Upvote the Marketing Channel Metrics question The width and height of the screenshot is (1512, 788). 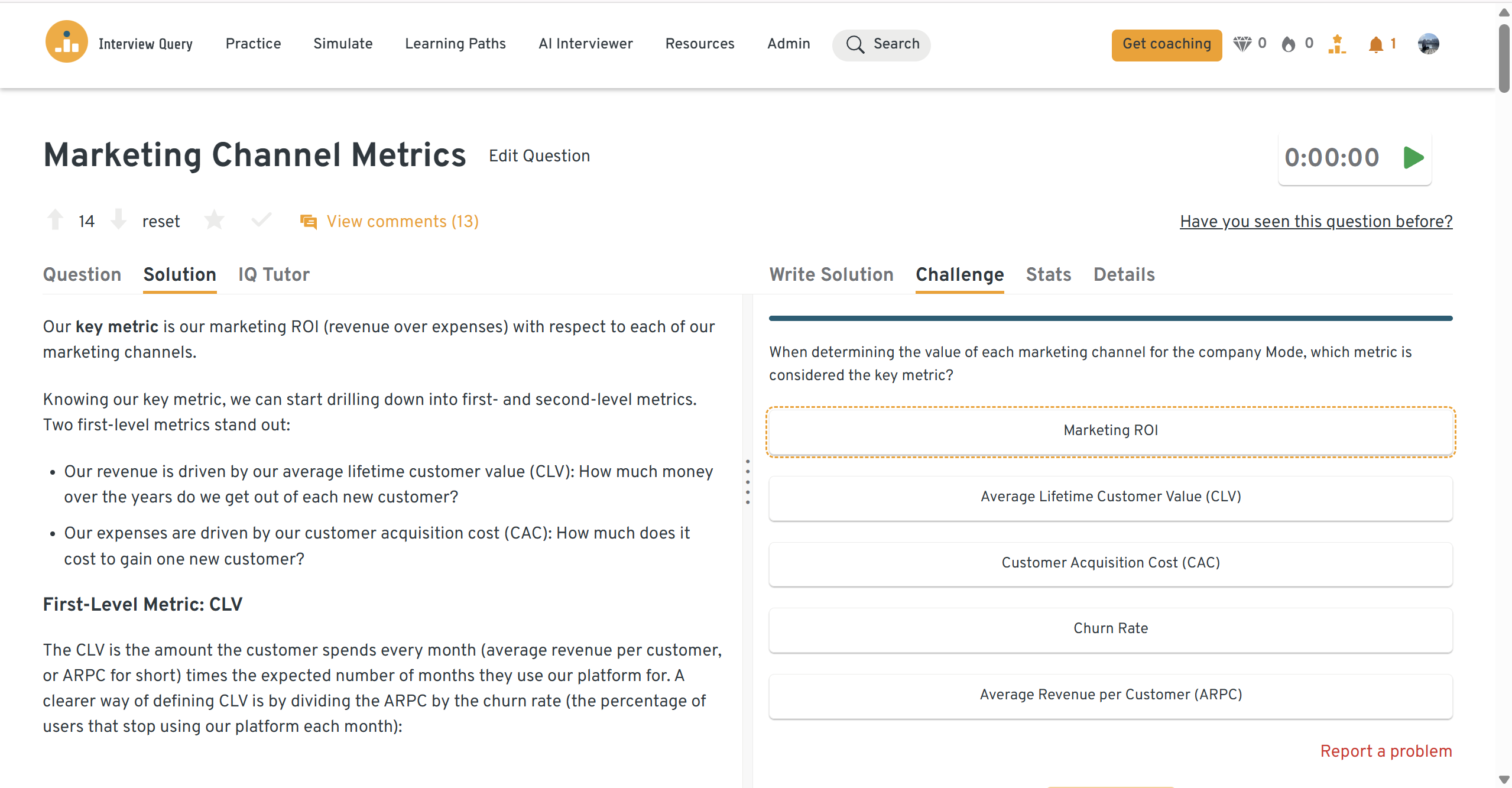56,220
